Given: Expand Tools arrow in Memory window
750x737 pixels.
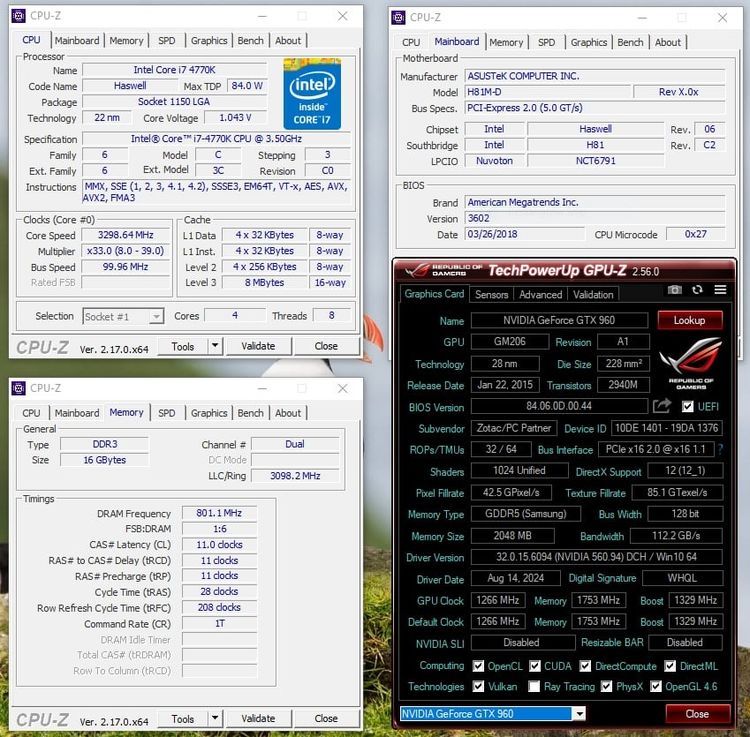Looking at the screenshot, I should point(215,718).
